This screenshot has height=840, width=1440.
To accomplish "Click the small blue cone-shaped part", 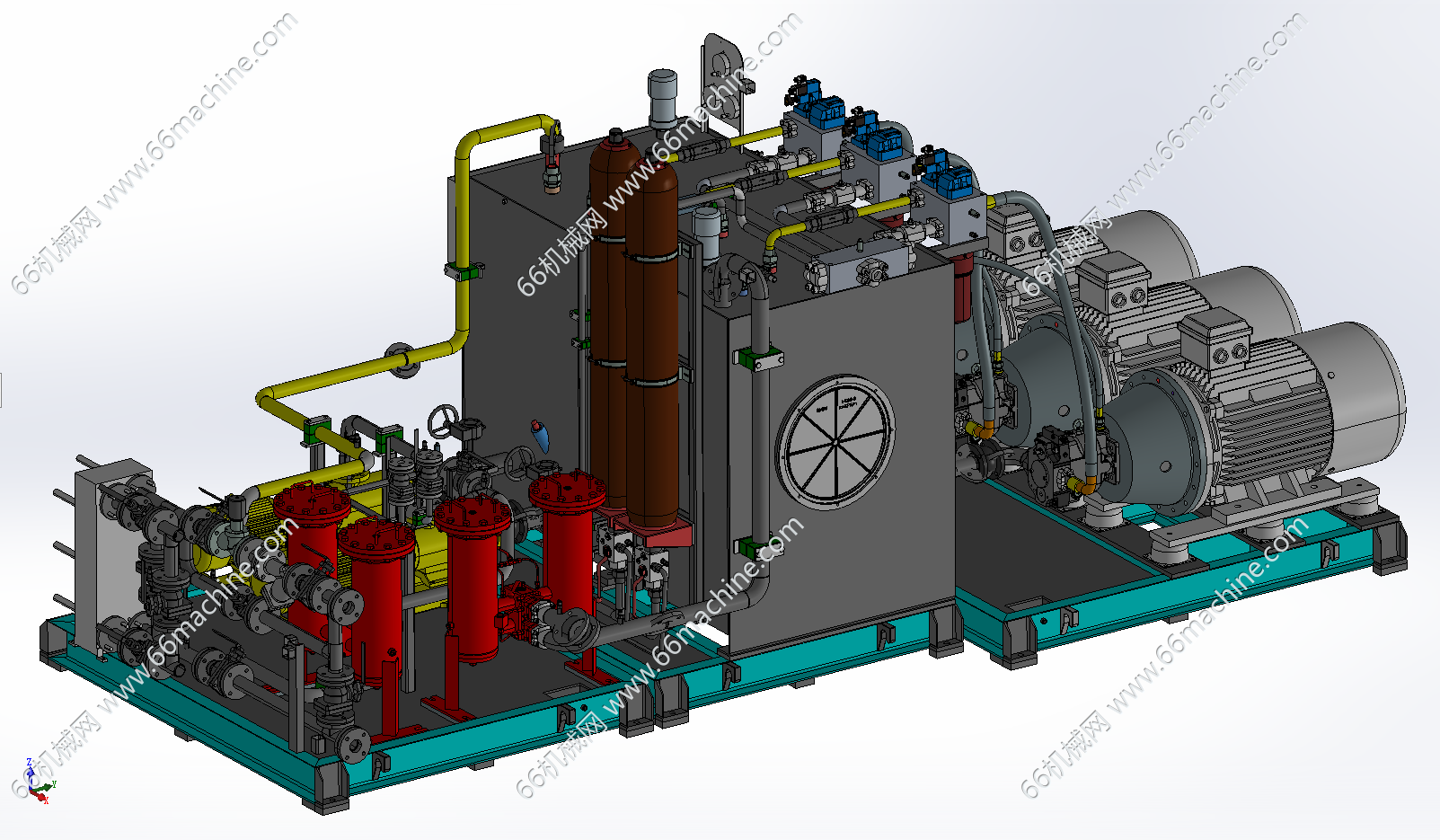I will (540, 437).
